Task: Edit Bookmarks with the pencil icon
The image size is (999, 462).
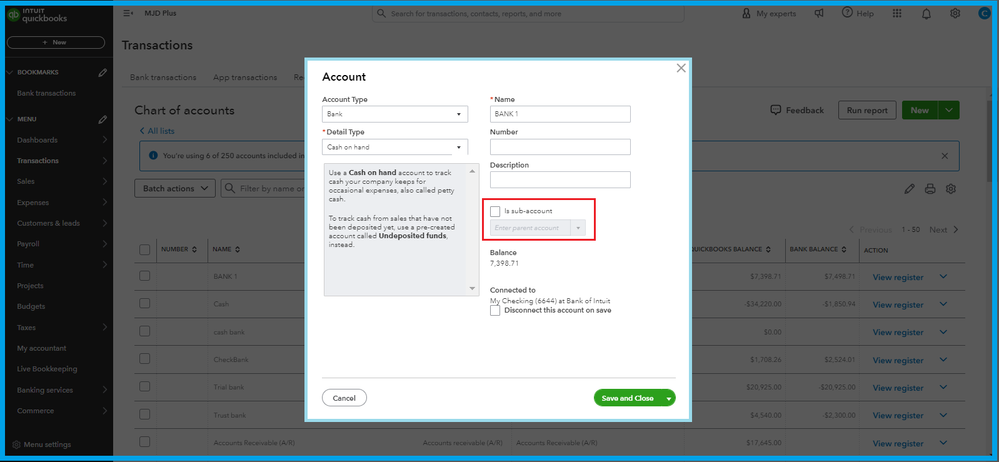Action: tap(103, 73)
